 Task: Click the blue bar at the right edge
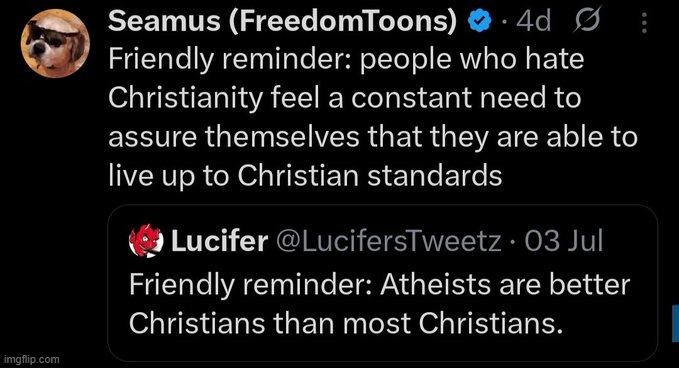click(x=676, y=323)
